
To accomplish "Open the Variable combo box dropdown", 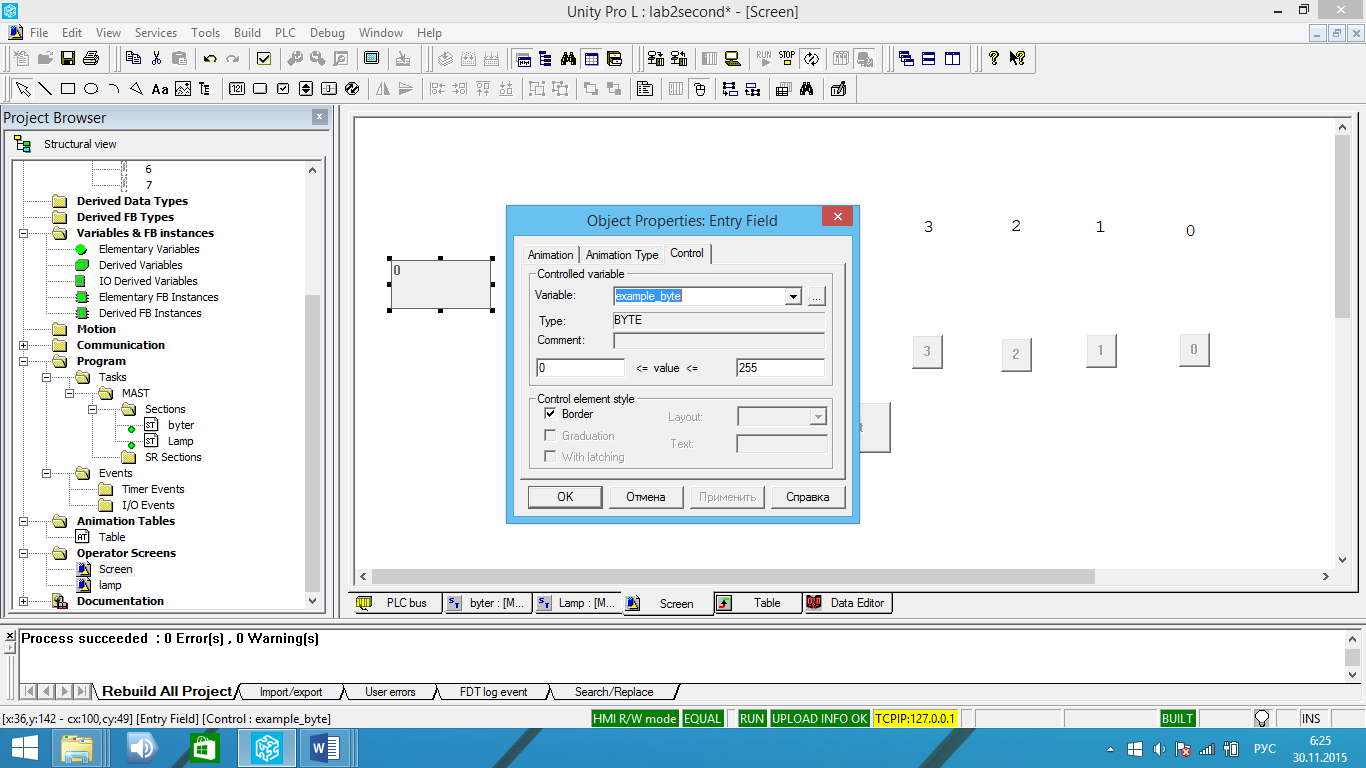I will tap(793, 296).
